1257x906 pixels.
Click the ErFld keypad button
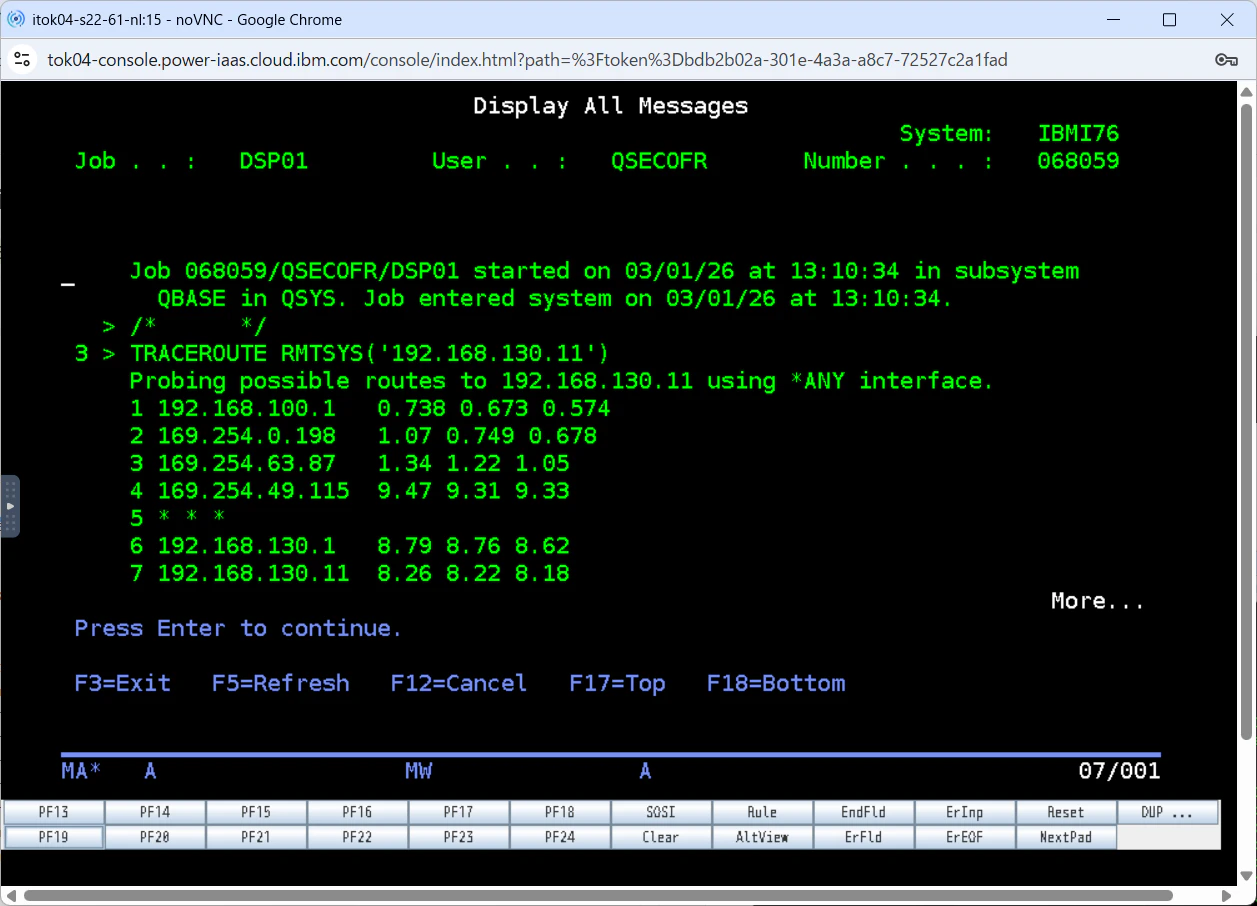[863, 837]
